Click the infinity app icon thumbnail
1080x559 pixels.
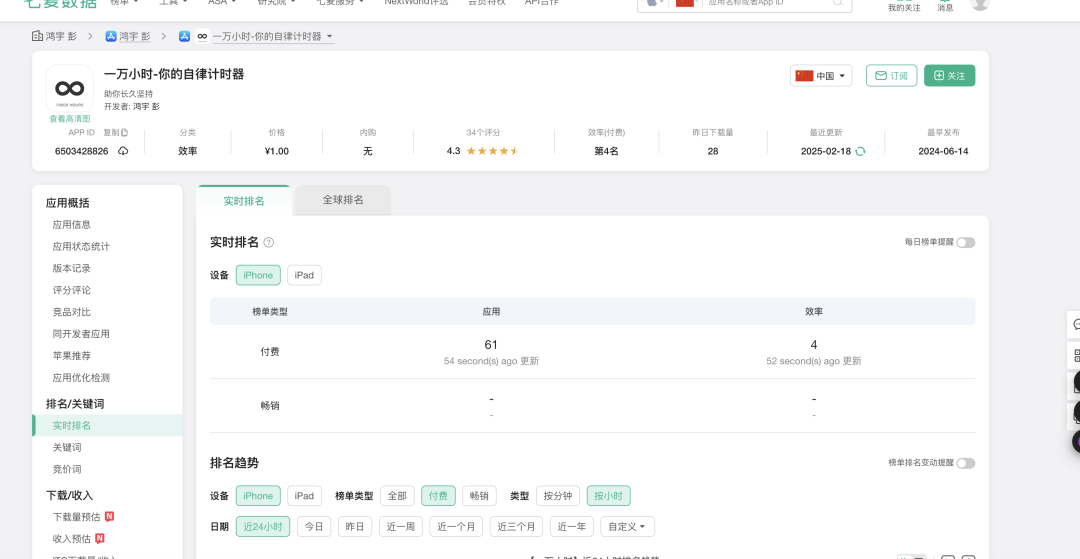[70, 88]
